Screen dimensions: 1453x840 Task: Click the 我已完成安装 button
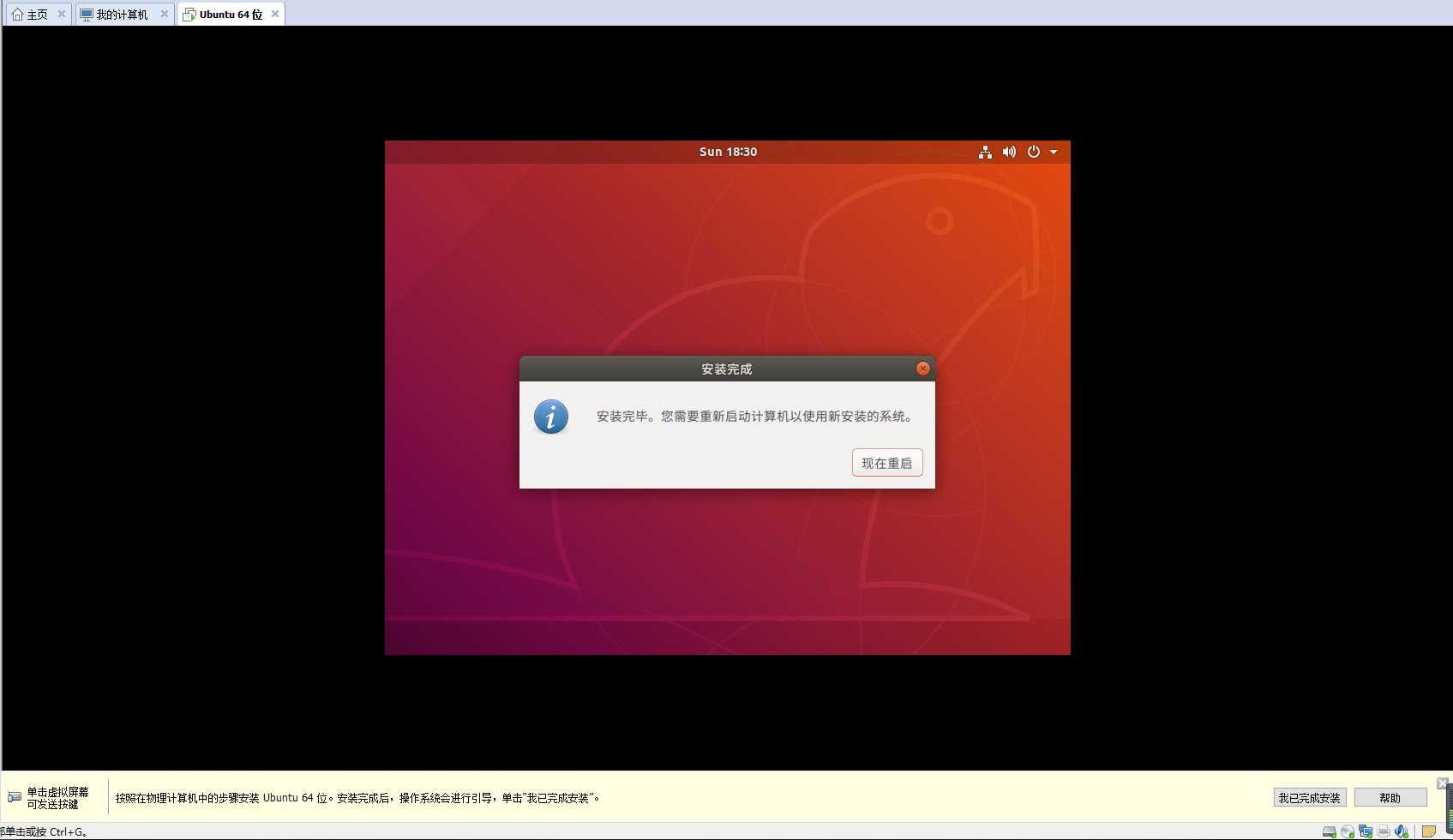pos(1309,797)
